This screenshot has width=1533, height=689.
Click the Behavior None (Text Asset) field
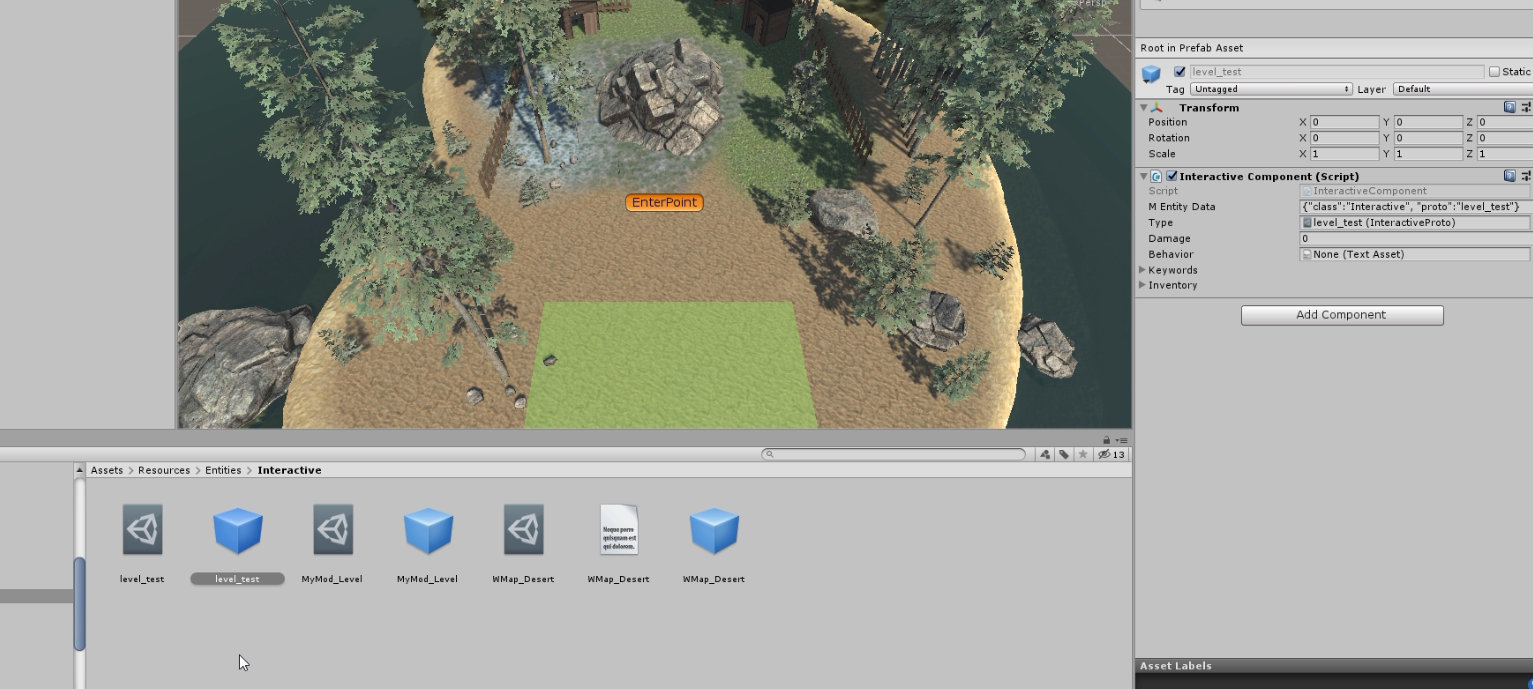(x=1415, y=255)
